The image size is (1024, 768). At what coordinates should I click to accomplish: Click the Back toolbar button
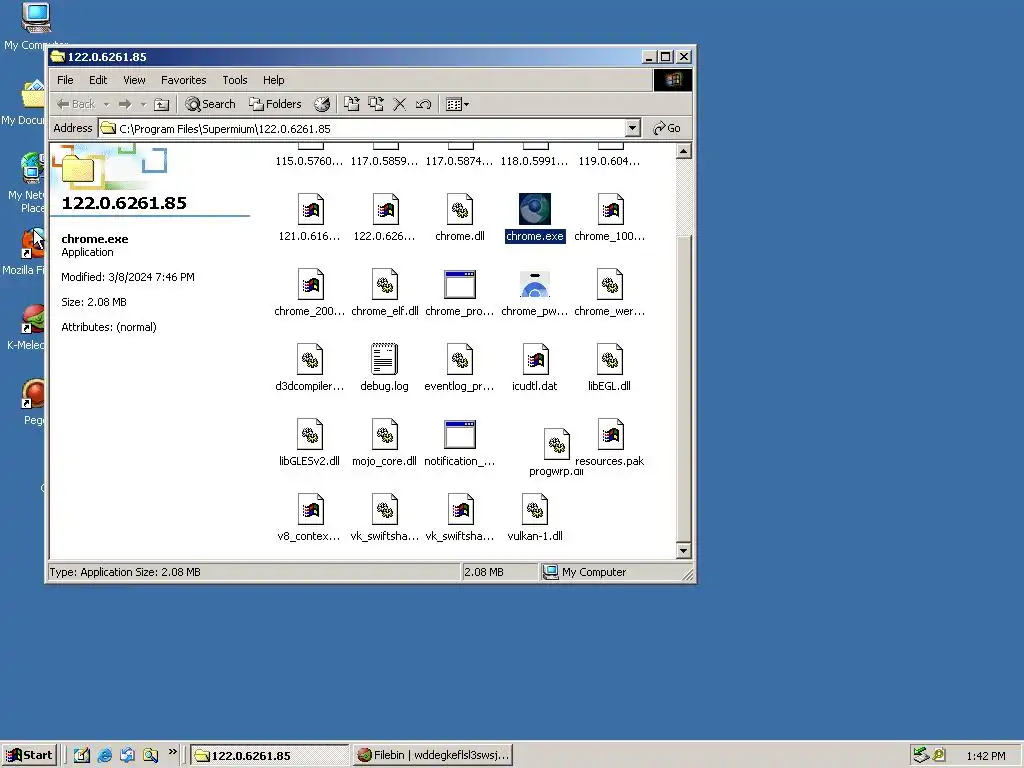click(75, 104)
